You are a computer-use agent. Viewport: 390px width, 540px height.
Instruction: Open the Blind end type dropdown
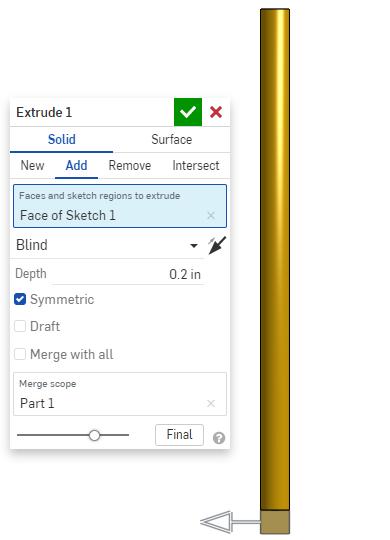(107, 245)
